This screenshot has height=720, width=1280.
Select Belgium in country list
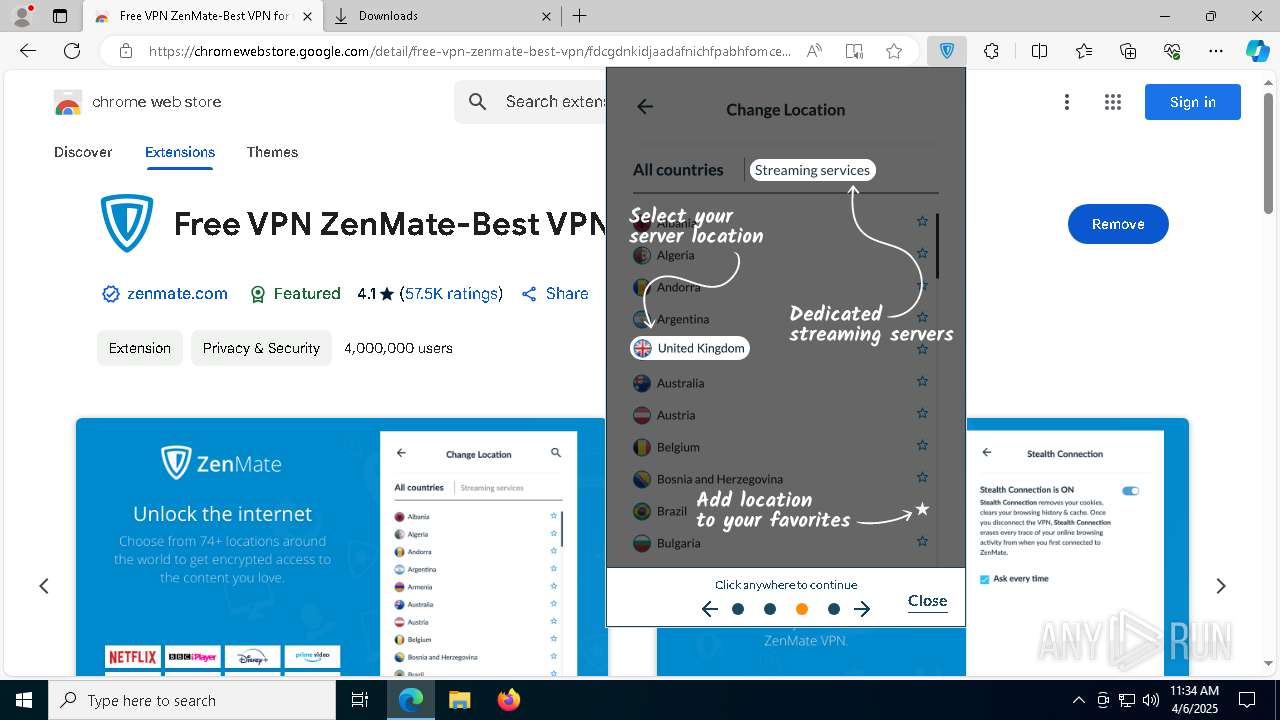click(666, 447)
